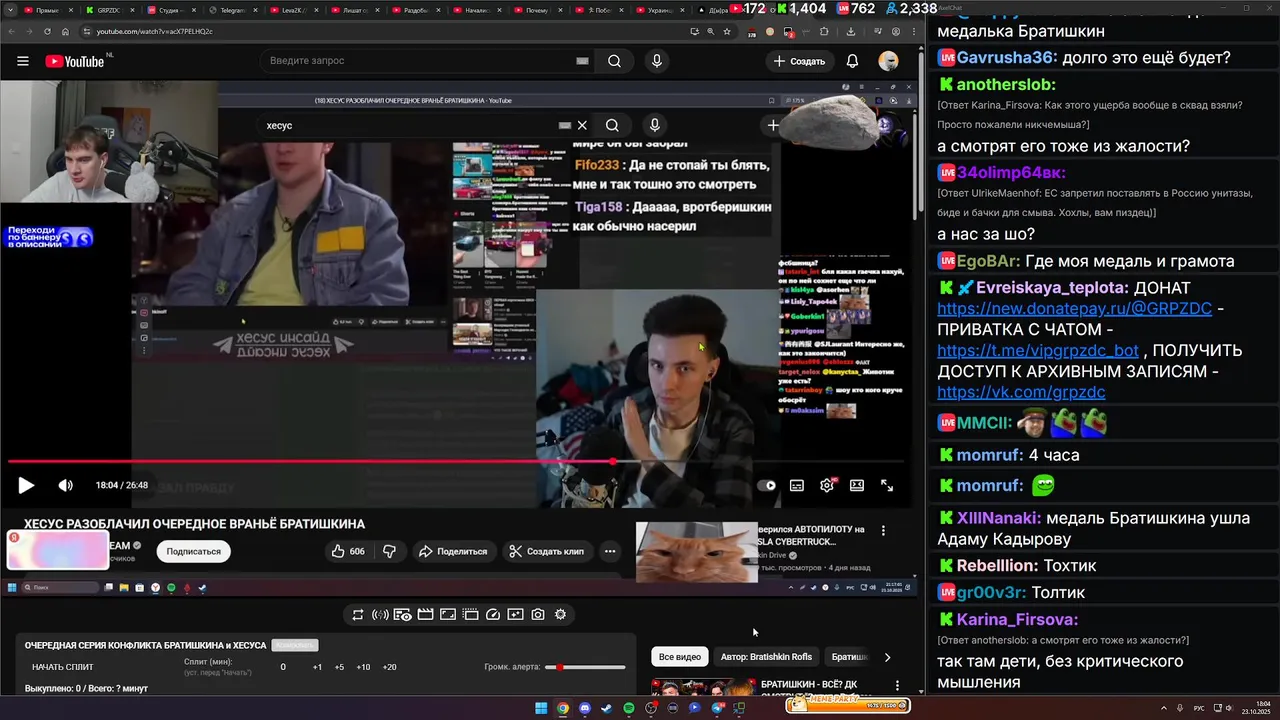
Task: Enter fullscreen mode
Action: point(887,485)
